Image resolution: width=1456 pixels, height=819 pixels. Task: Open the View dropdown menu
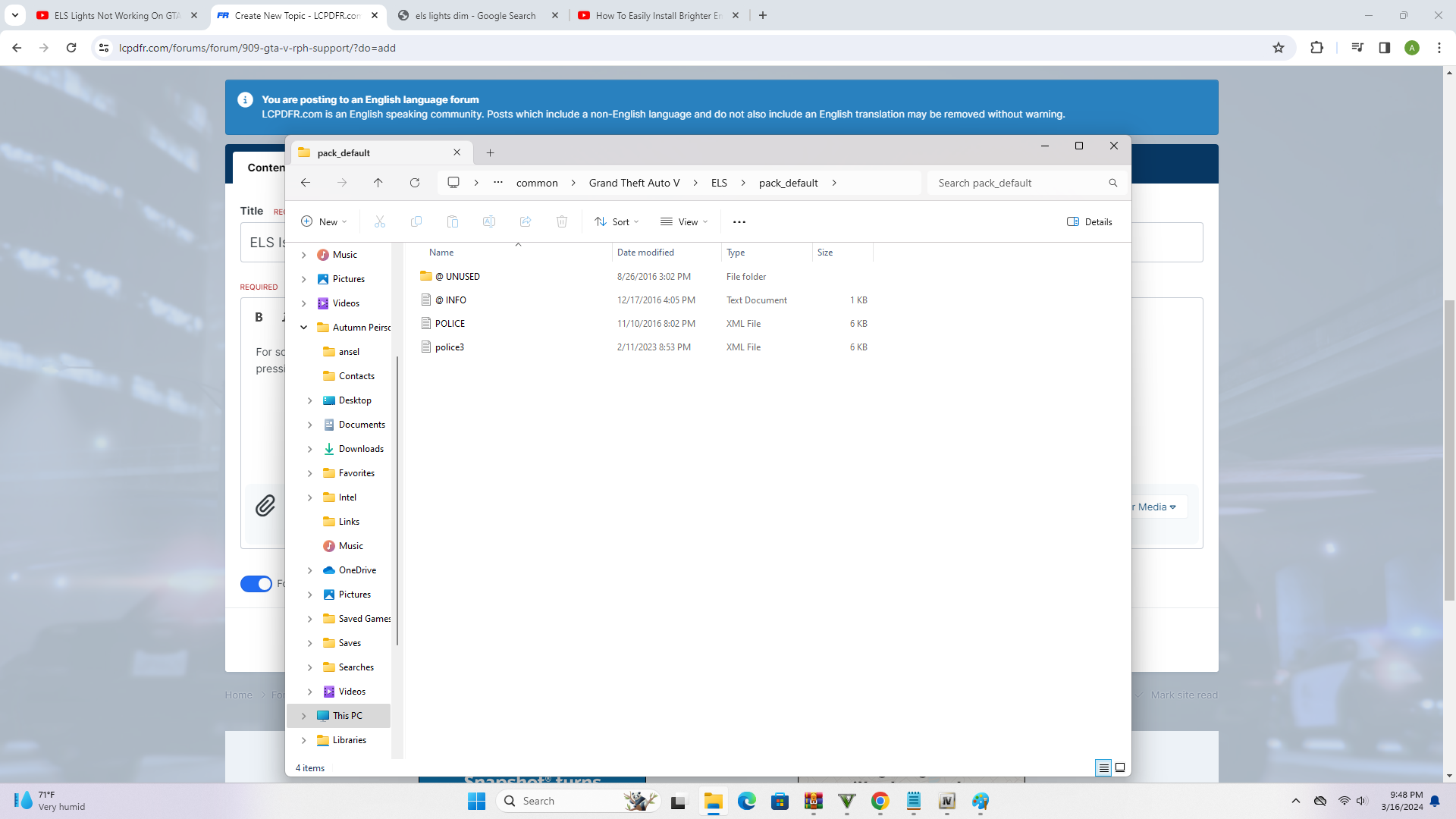684,222
